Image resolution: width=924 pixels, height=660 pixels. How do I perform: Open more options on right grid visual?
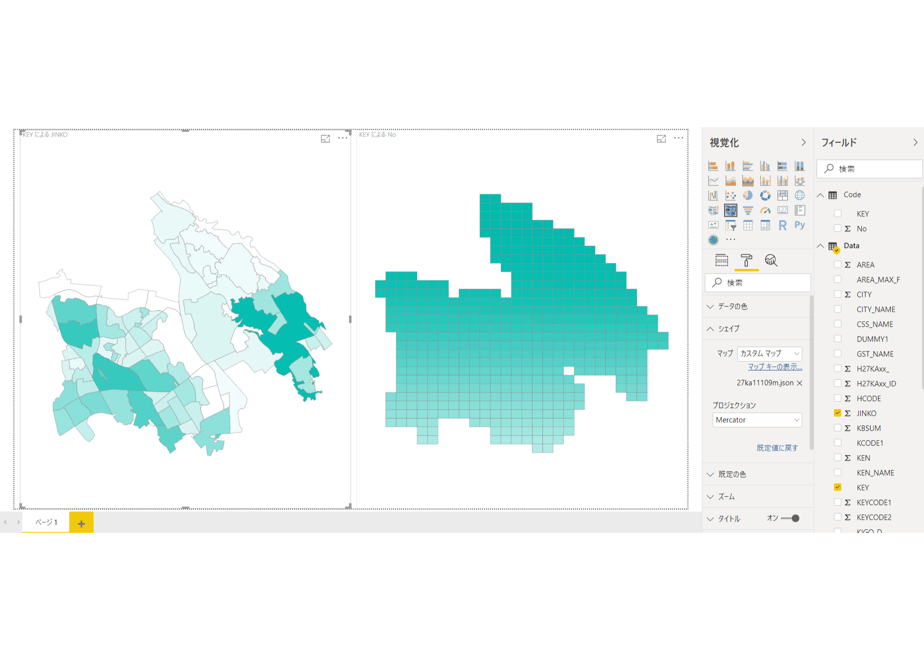pyautogui.click(x=678, y=138)
